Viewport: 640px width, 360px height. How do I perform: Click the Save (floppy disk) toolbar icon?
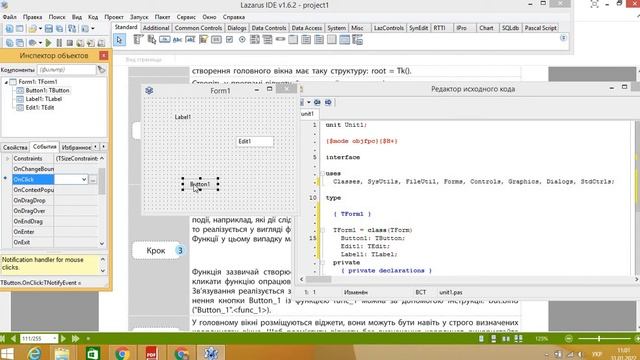click(49, 29)
